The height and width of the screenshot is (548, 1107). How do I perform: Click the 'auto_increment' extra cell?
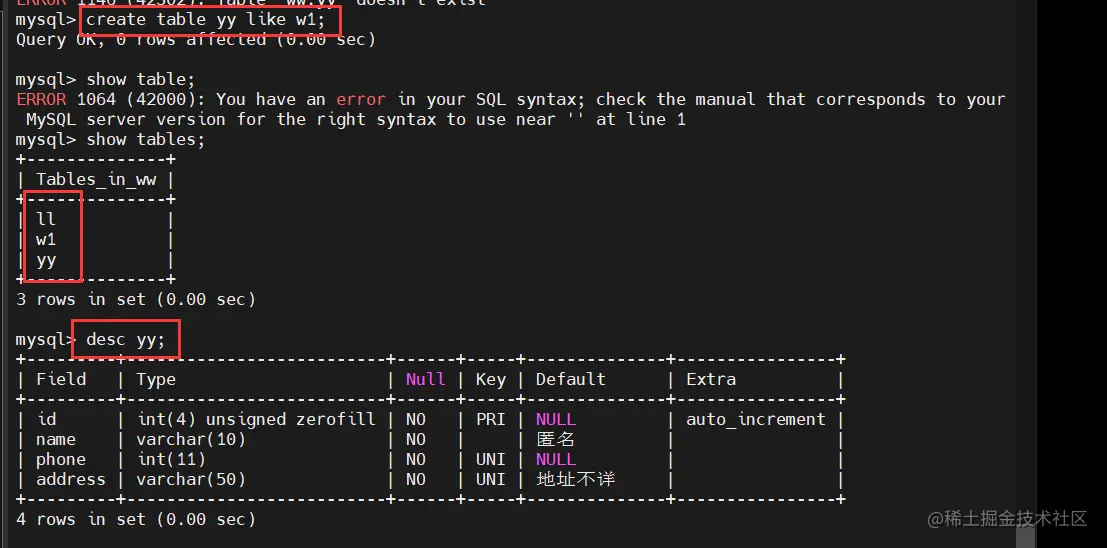pos(756,419)
